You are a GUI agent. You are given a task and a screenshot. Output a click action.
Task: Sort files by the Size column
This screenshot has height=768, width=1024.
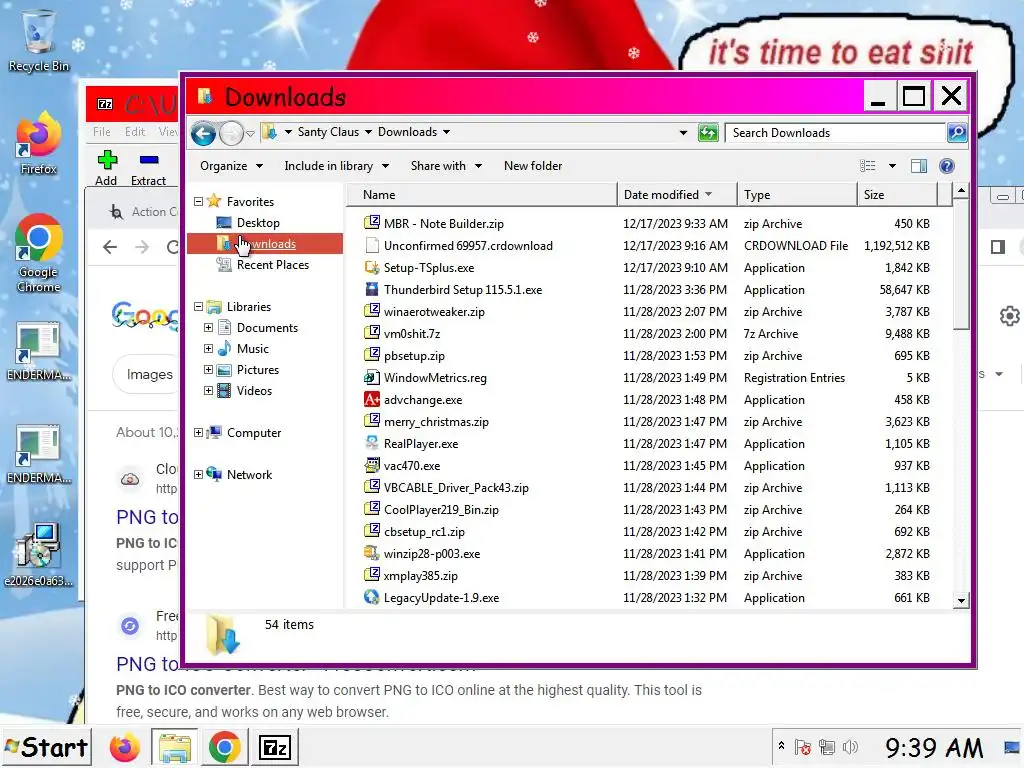tap(897, 195)
